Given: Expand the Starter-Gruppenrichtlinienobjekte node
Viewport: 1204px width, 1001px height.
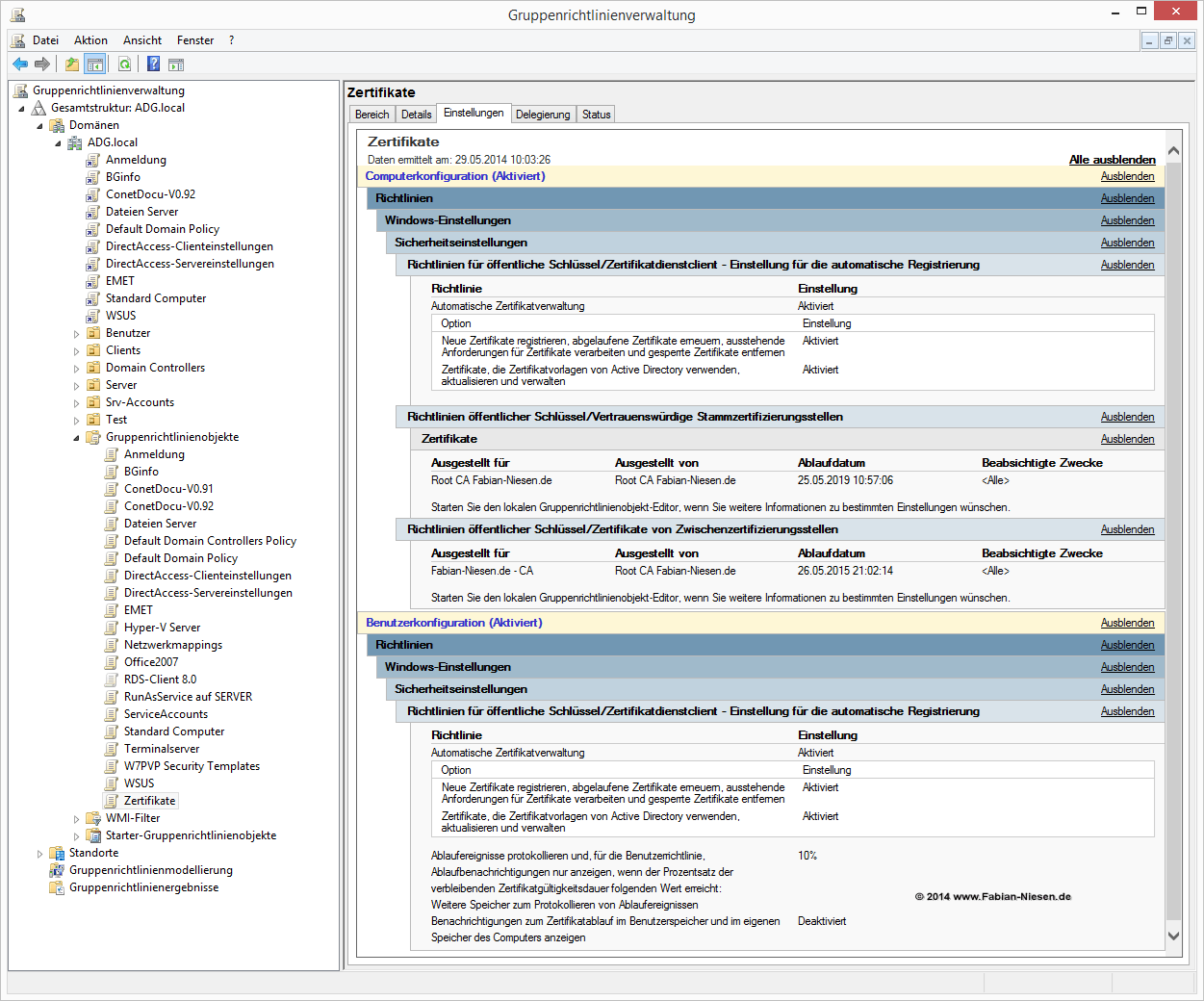Looking at the screenshot, I should click(77, 836).
